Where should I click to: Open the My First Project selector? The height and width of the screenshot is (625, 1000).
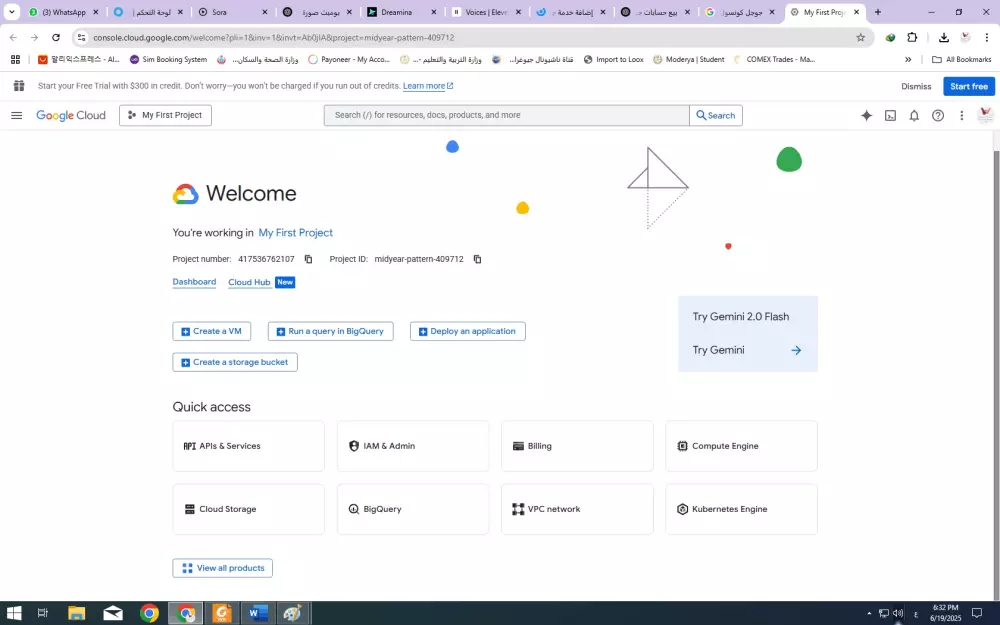click(x=165, y=115)
